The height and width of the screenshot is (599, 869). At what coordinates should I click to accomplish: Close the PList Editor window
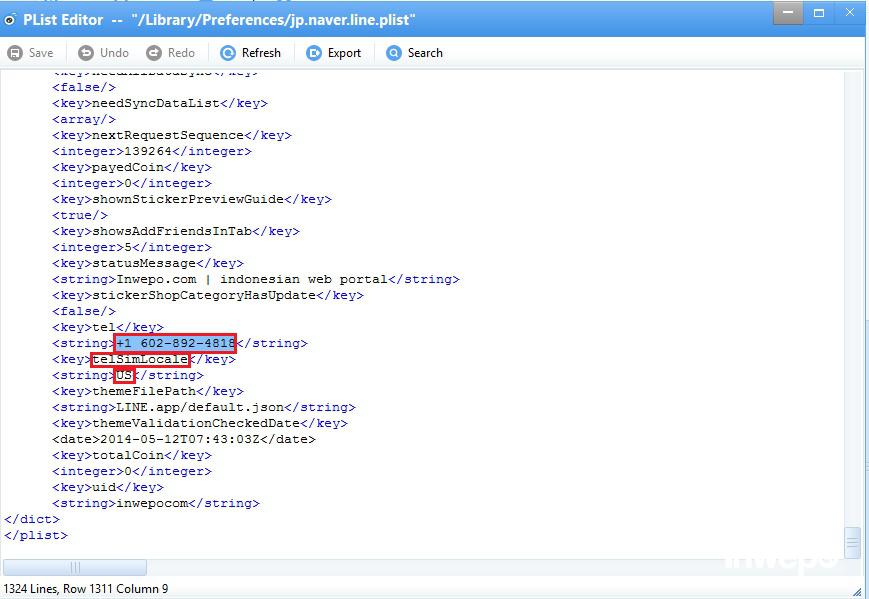click(850, 13)
